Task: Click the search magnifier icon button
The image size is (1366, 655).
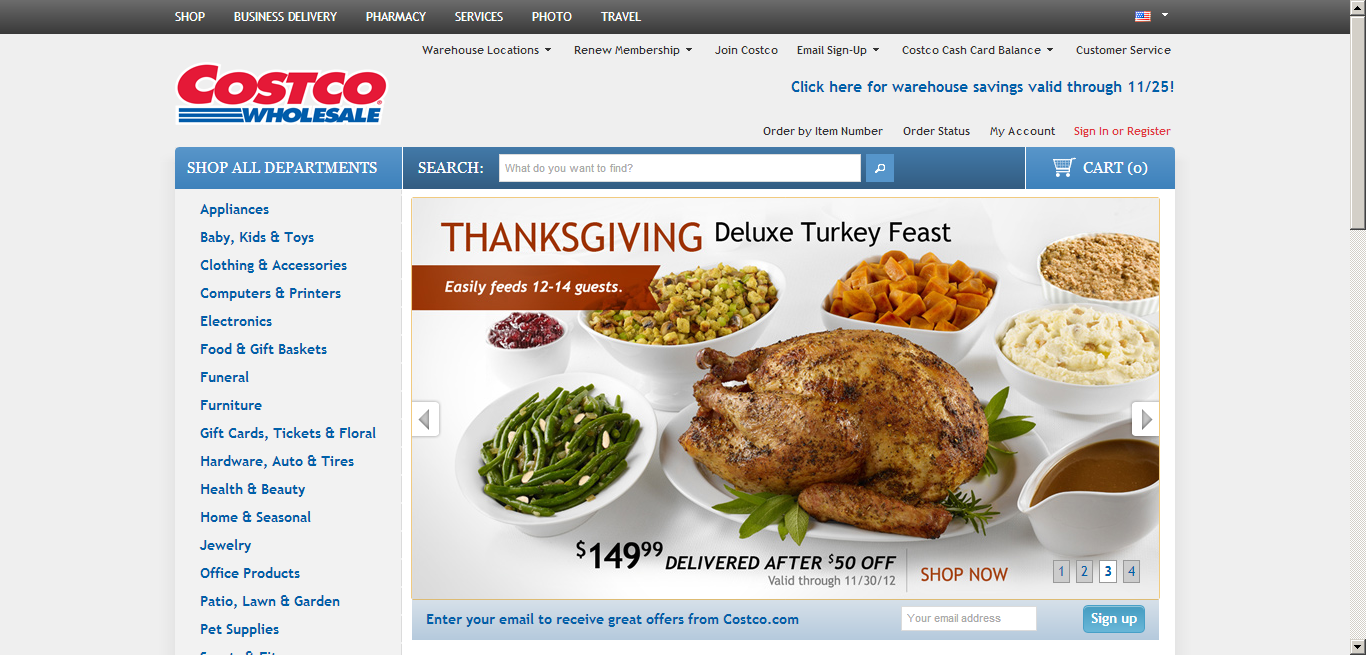Action: [x=880, y=168]
